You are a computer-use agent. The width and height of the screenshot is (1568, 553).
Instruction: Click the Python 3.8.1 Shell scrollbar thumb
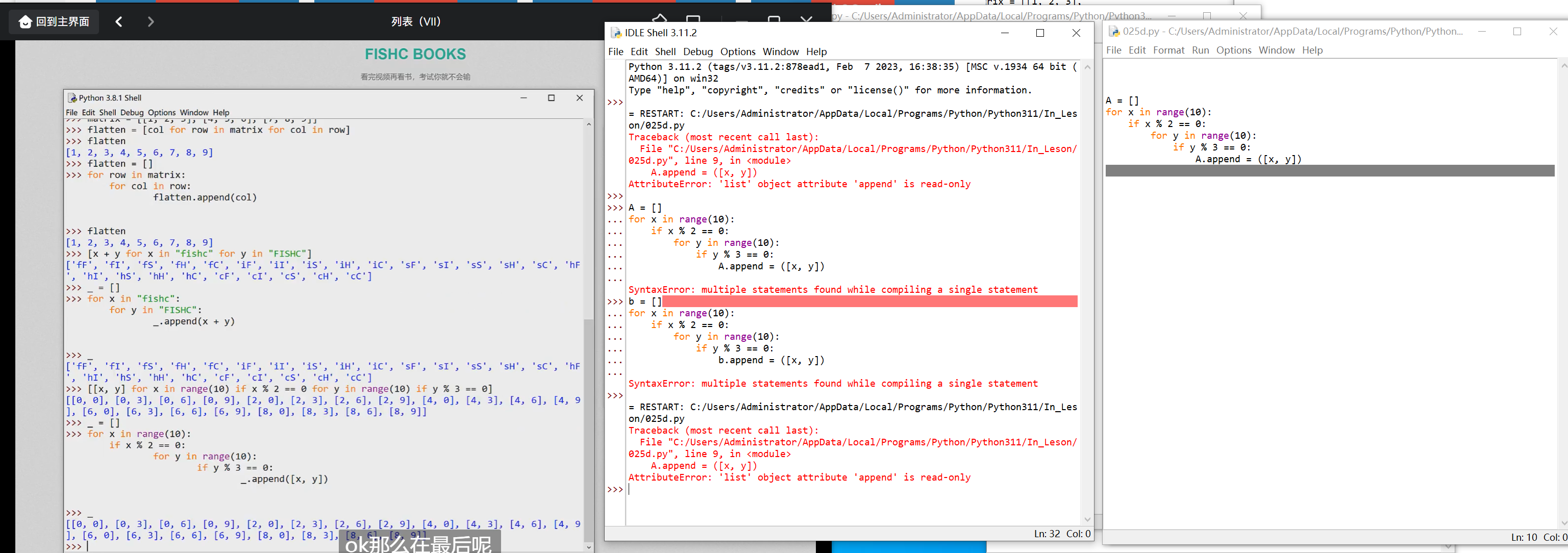tap(588, 430)
